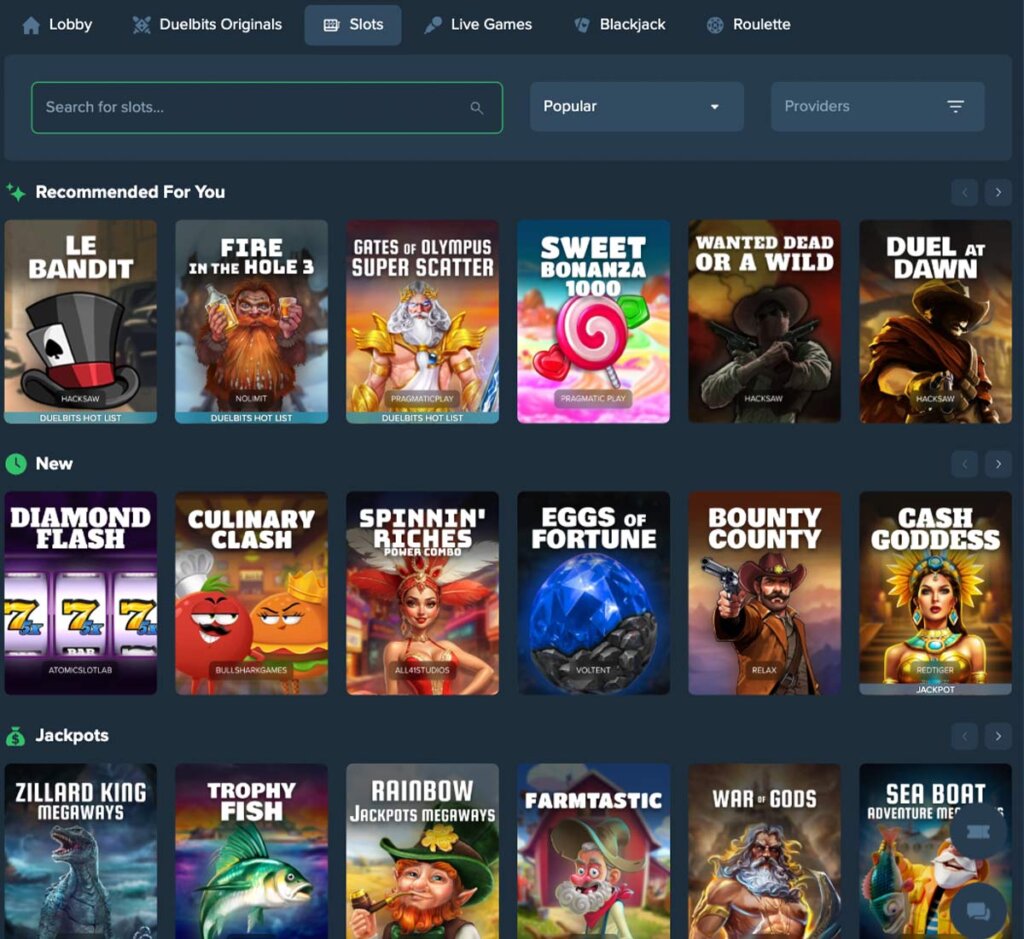Open the Duel at Dawn slot

pyautogui.click(x=936, y=321)
